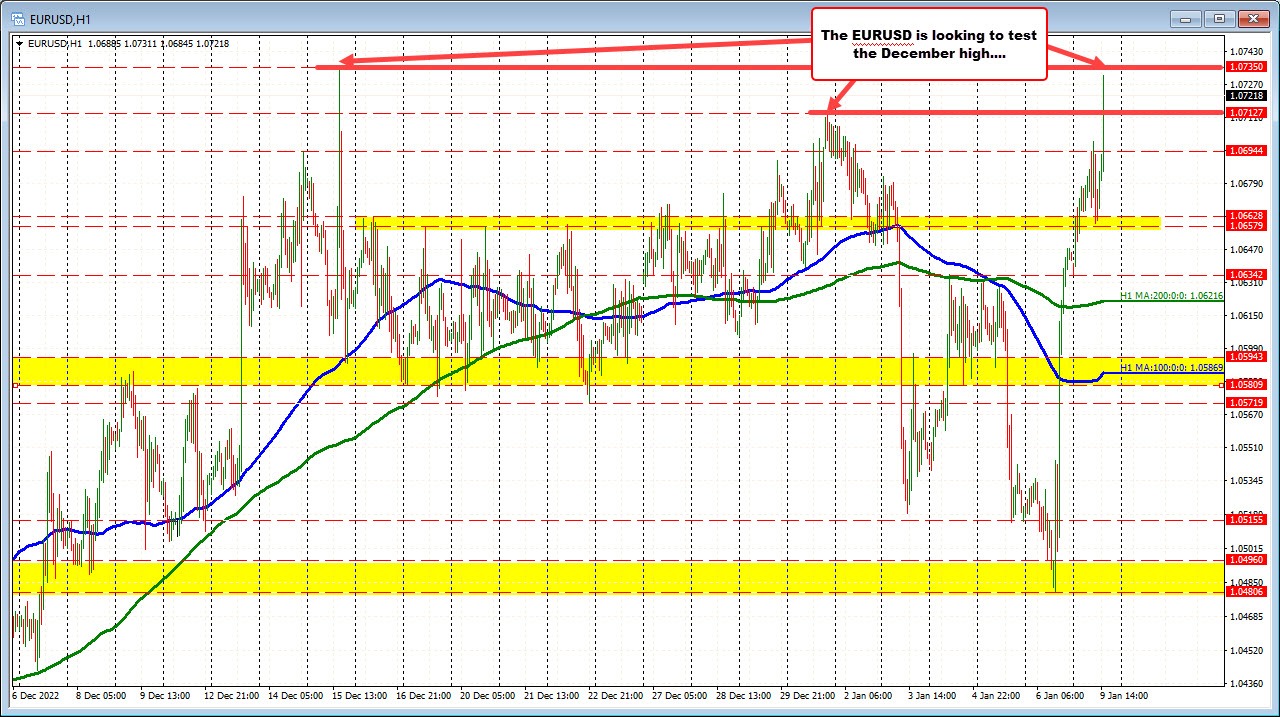Click the red price label 1.05809
Image resolution: width=1280 pixels, height=717 pixels.
[x=1247, y=384]
